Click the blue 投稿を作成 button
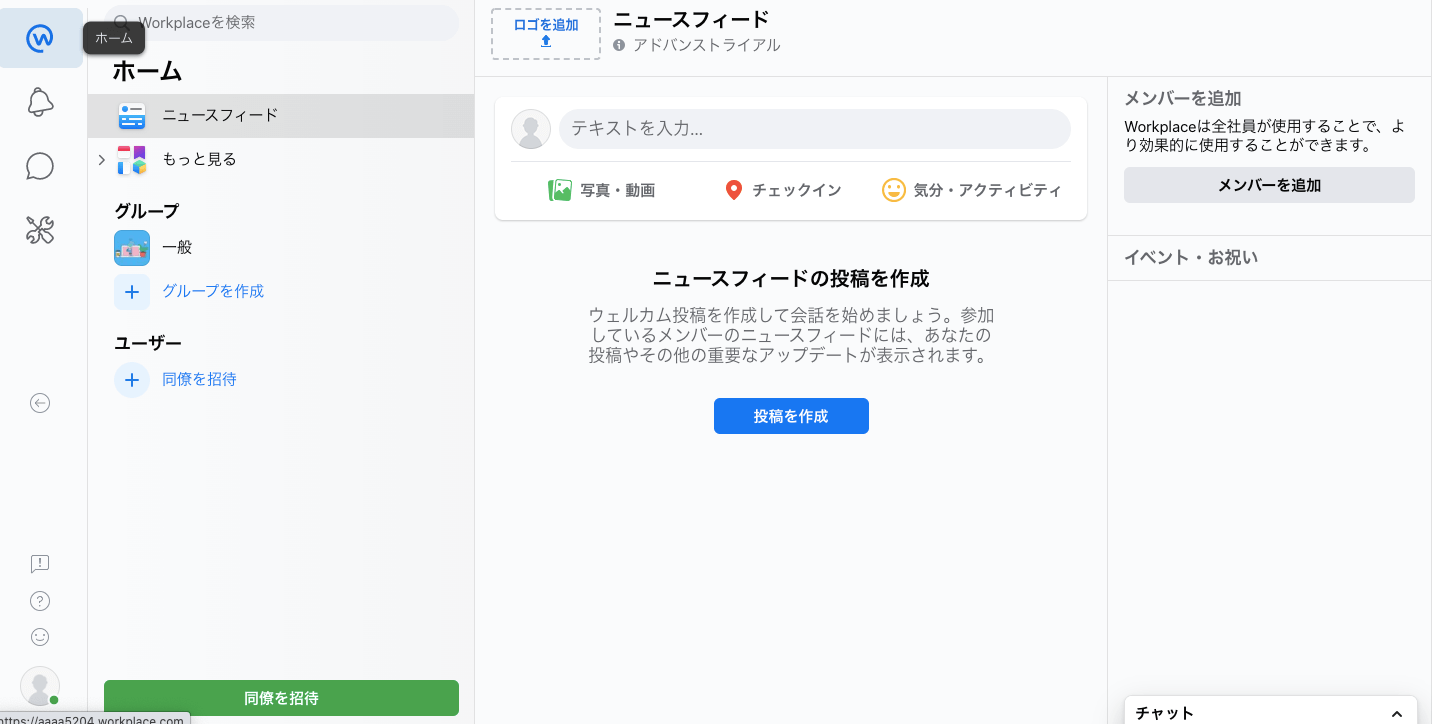Image resolution: width=1432 pixels, height=724 pixels. pyautogui.click(x=790, y=416)
